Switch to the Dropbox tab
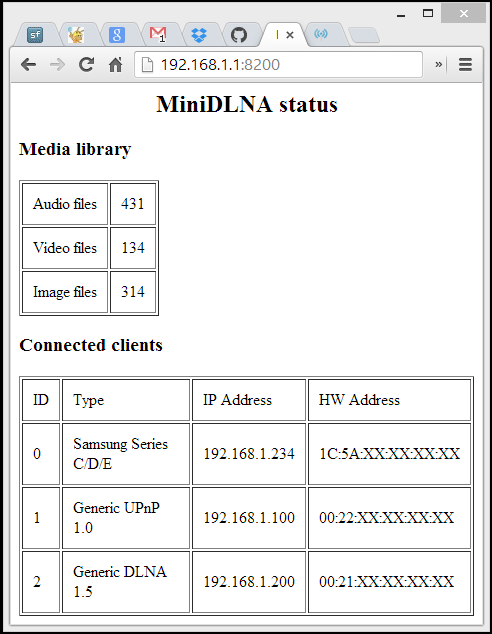 [198, 35]
